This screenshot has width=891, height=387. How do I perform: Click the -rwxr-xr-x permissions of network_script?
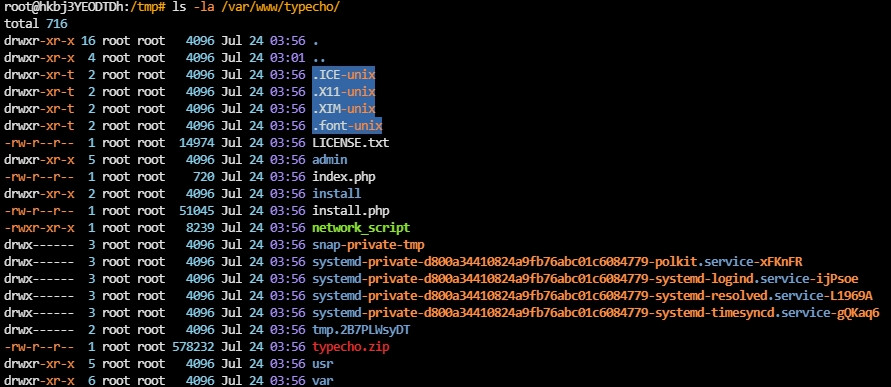point(39,228)
